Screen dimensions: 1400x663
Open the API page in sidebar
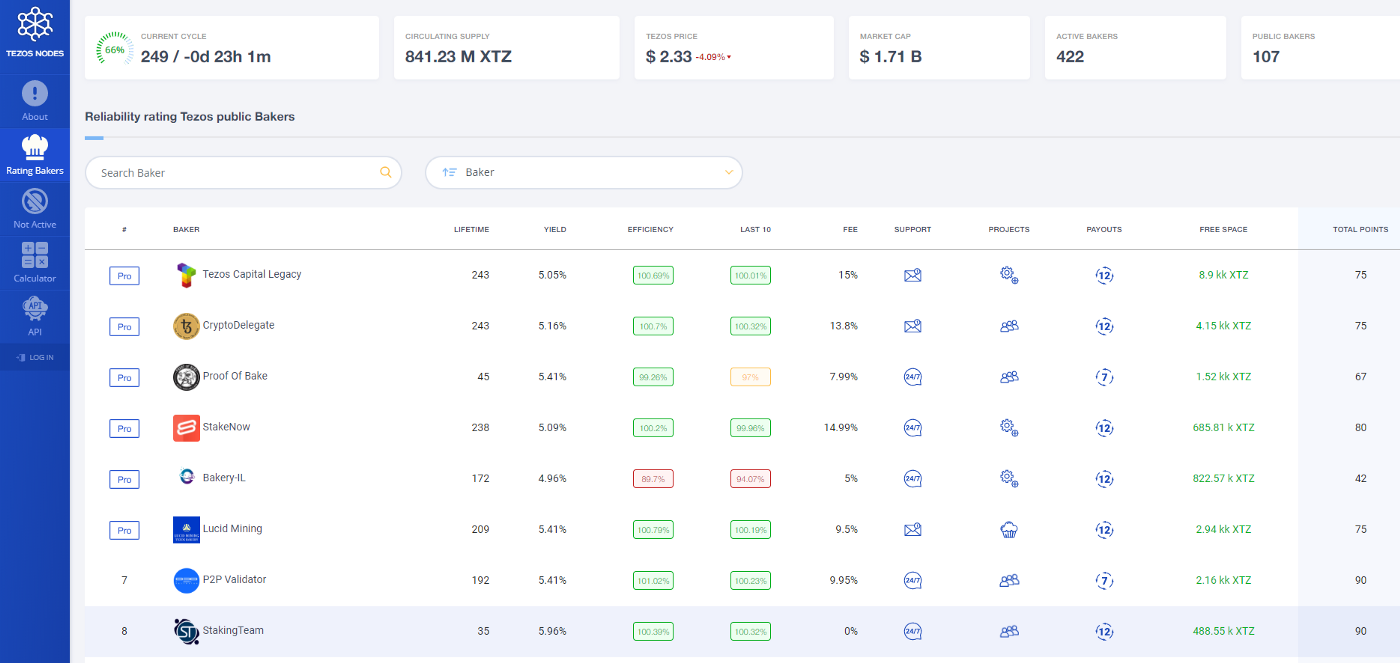click(x=35, y=317)
